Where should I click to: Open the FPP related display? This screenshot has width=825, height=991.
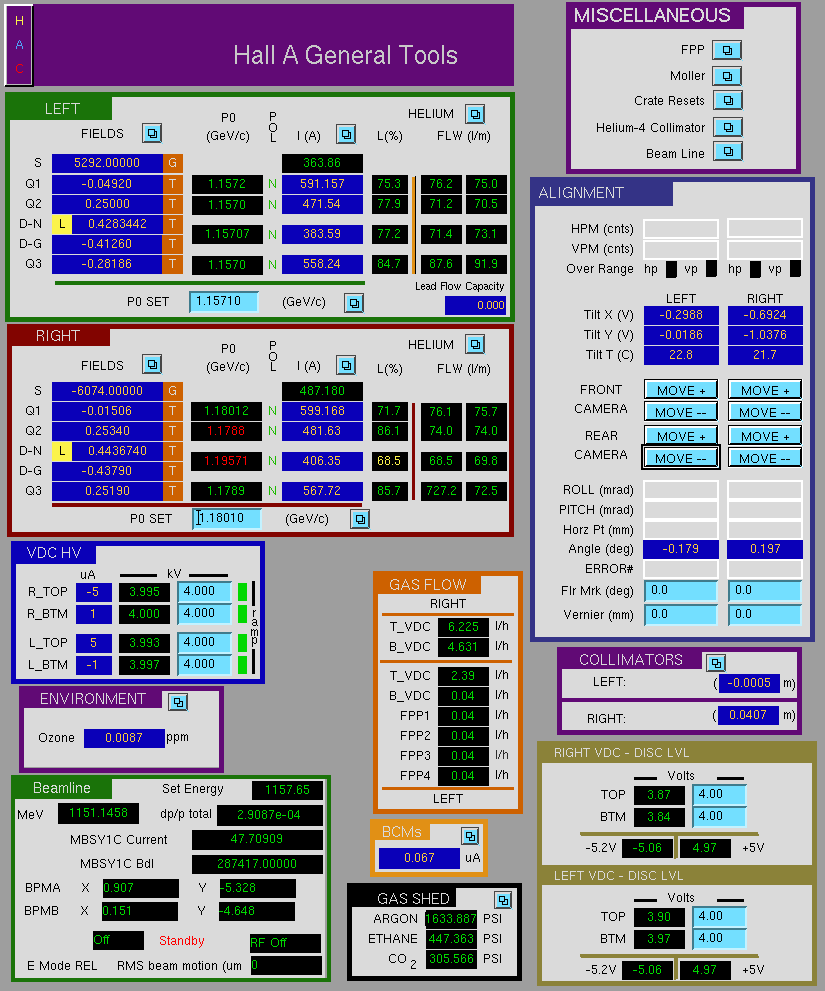(x=727, y=50)
